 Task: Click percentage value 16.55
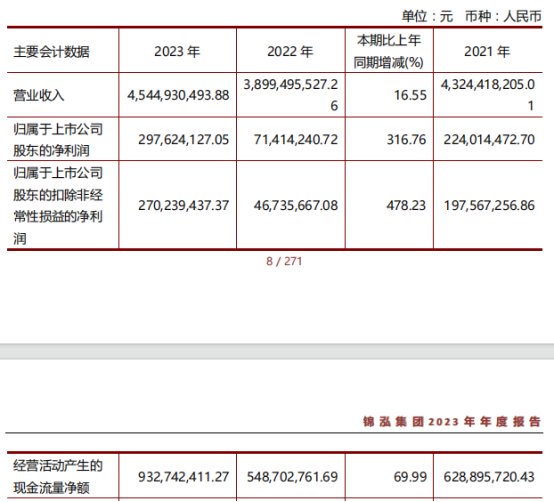coord(410,95)
